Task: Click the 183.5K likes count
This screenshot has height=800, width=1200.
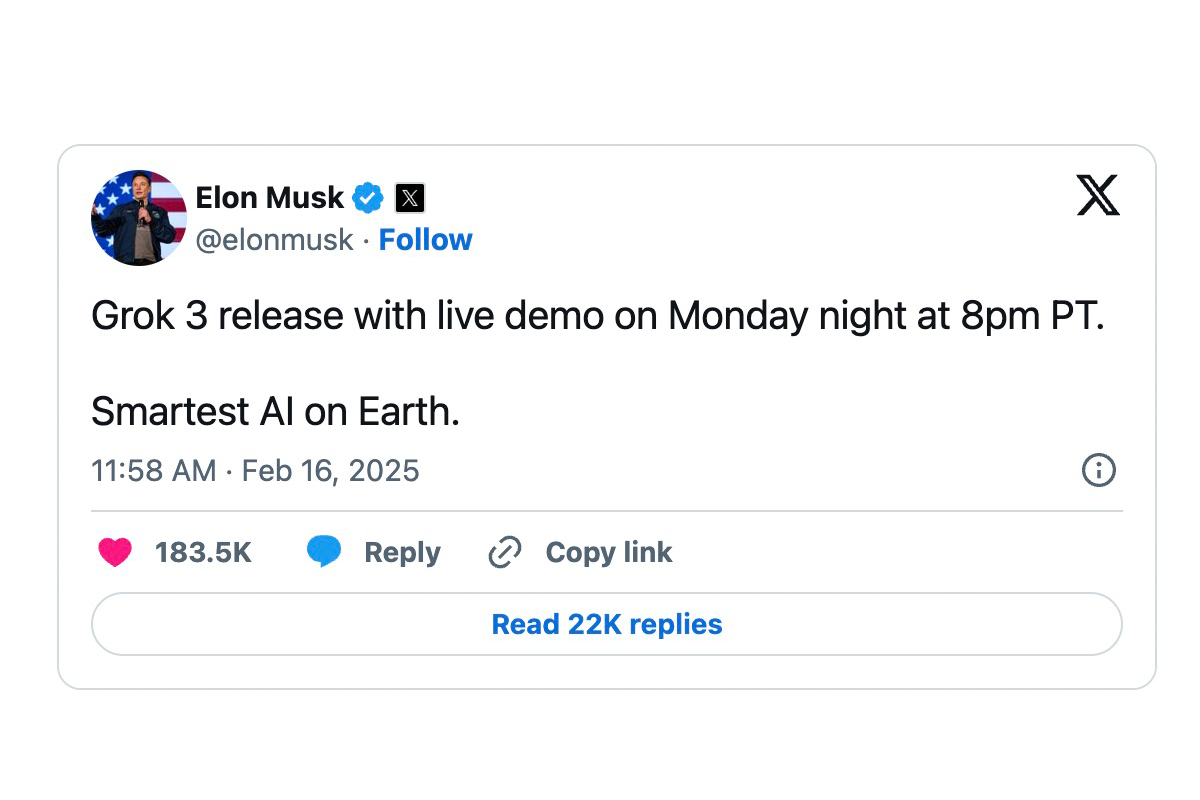Action: [x=203, y=552]
